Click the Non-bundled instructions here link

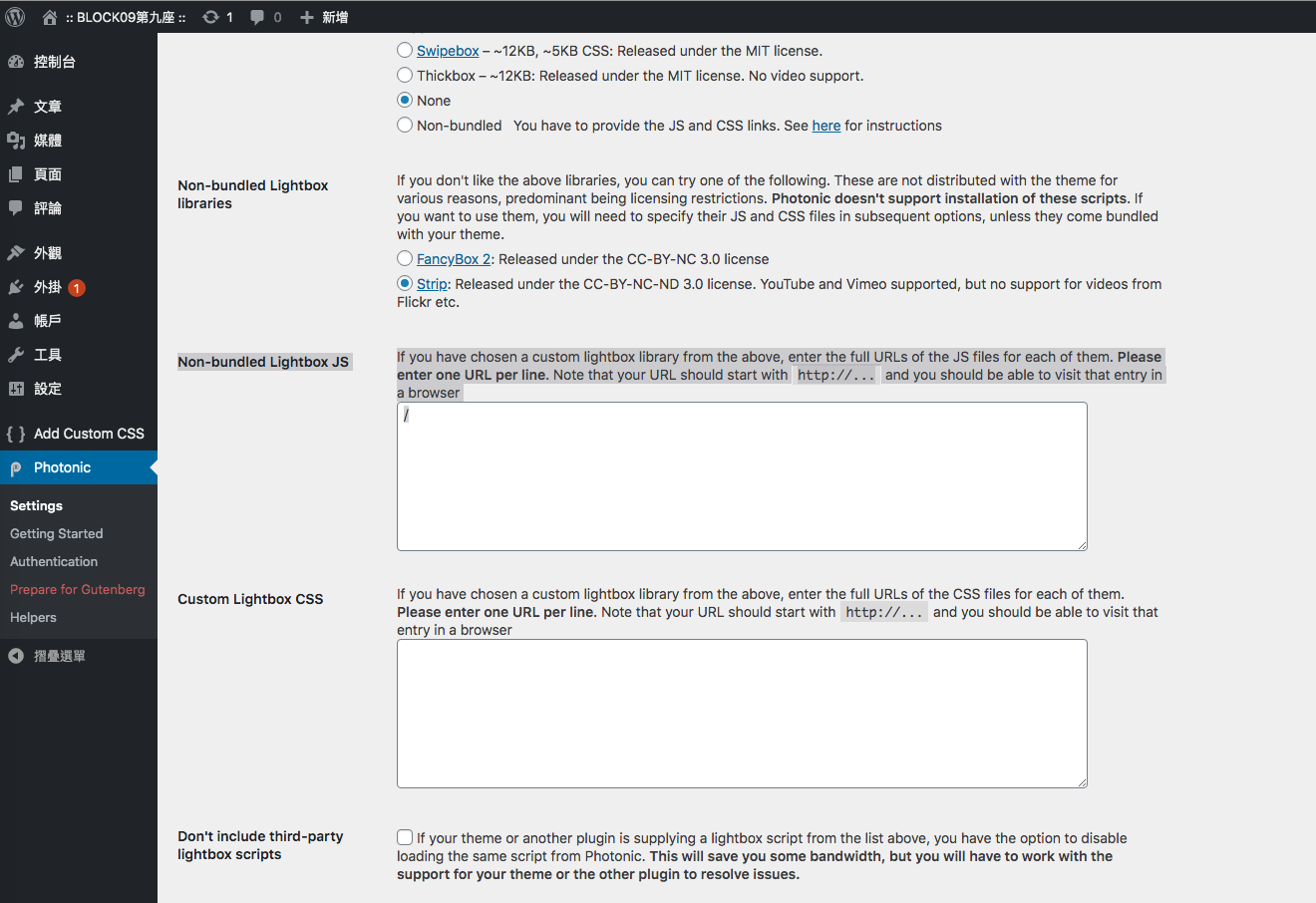coord(825,125)
